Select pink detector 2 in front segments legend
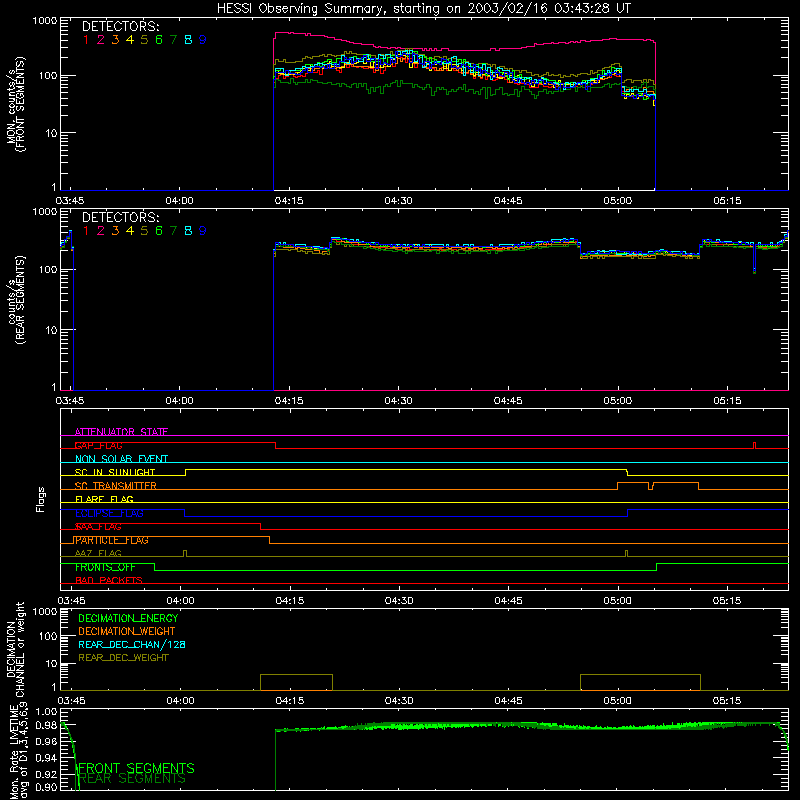The image size is (800, 800). (101, 40)
